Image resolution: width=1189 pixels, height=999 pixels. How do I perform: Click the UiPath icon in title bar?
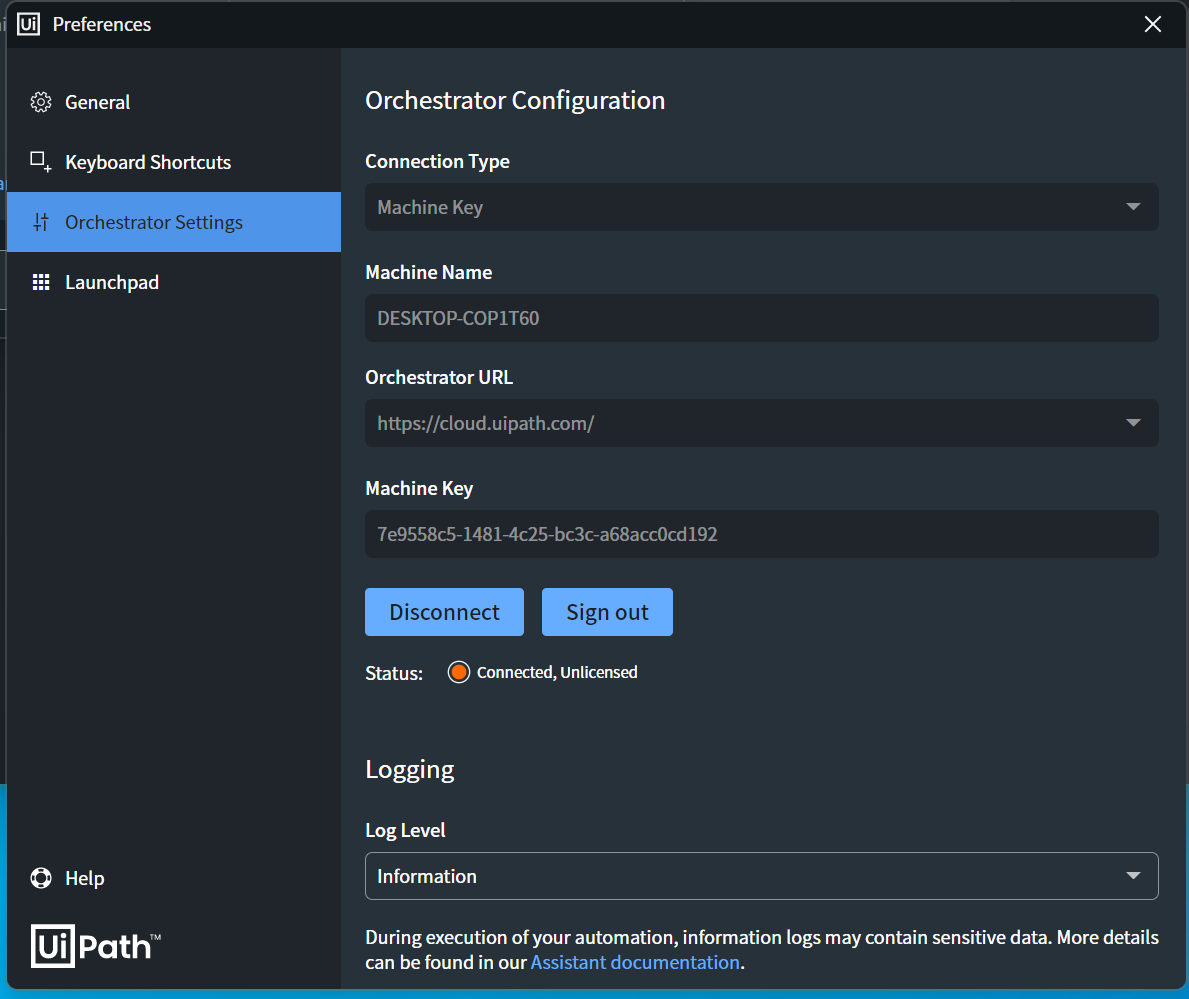tap(28, 24)
